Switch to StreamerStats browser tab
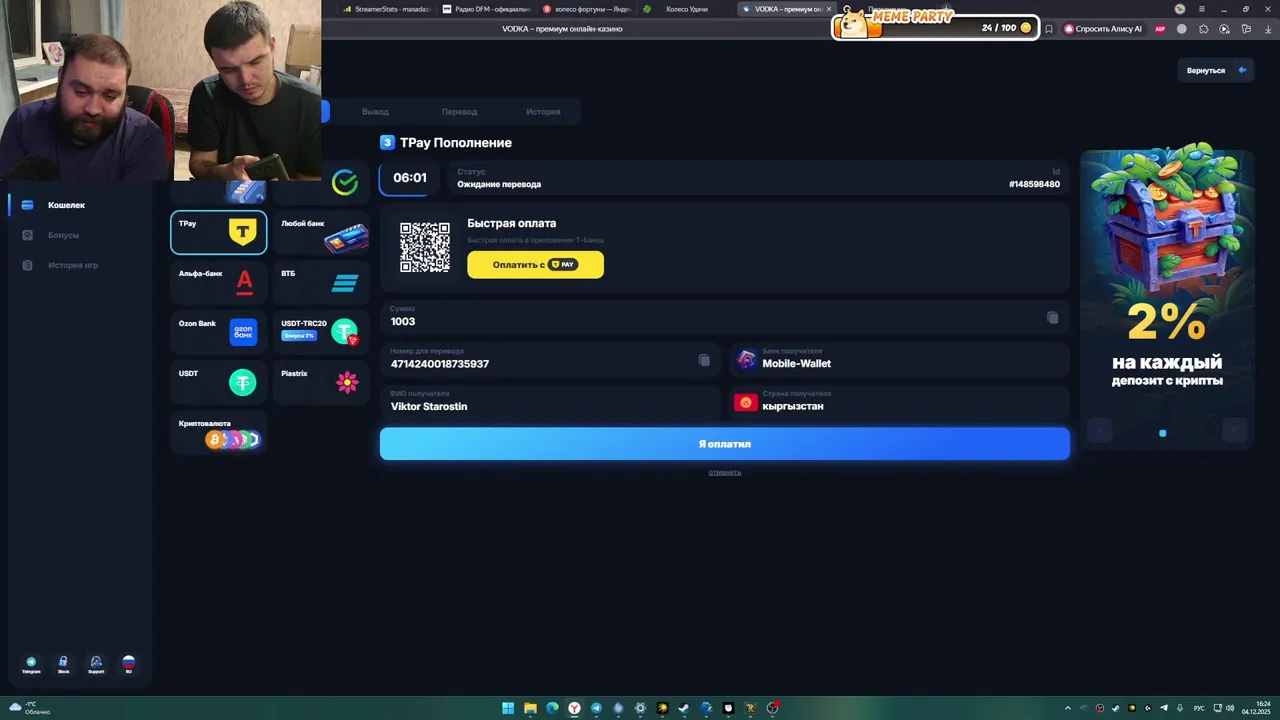 point(385,9)
